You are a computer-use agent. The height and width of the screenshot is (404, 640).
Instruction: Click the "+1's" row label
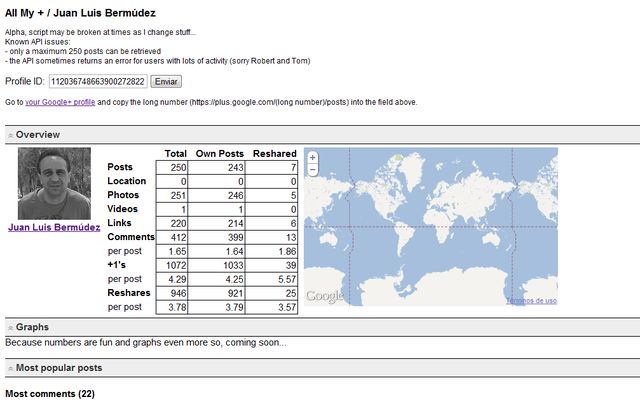[x=116, y=265]
